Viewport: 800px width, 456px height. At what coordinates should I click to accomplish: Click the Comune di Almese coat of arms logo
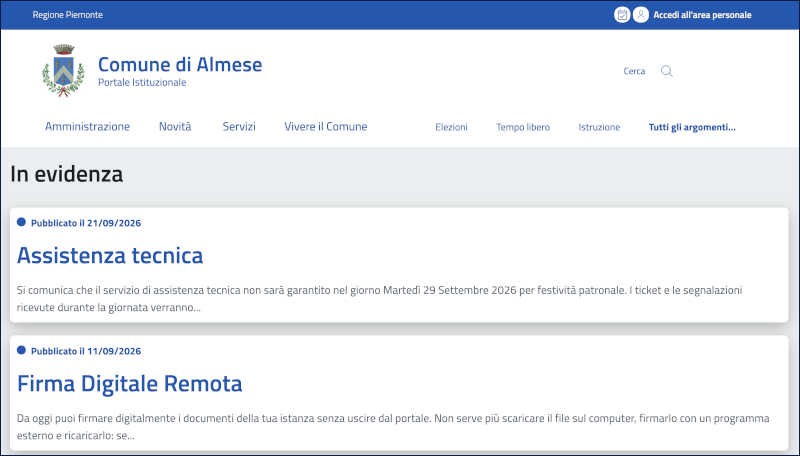63,71
